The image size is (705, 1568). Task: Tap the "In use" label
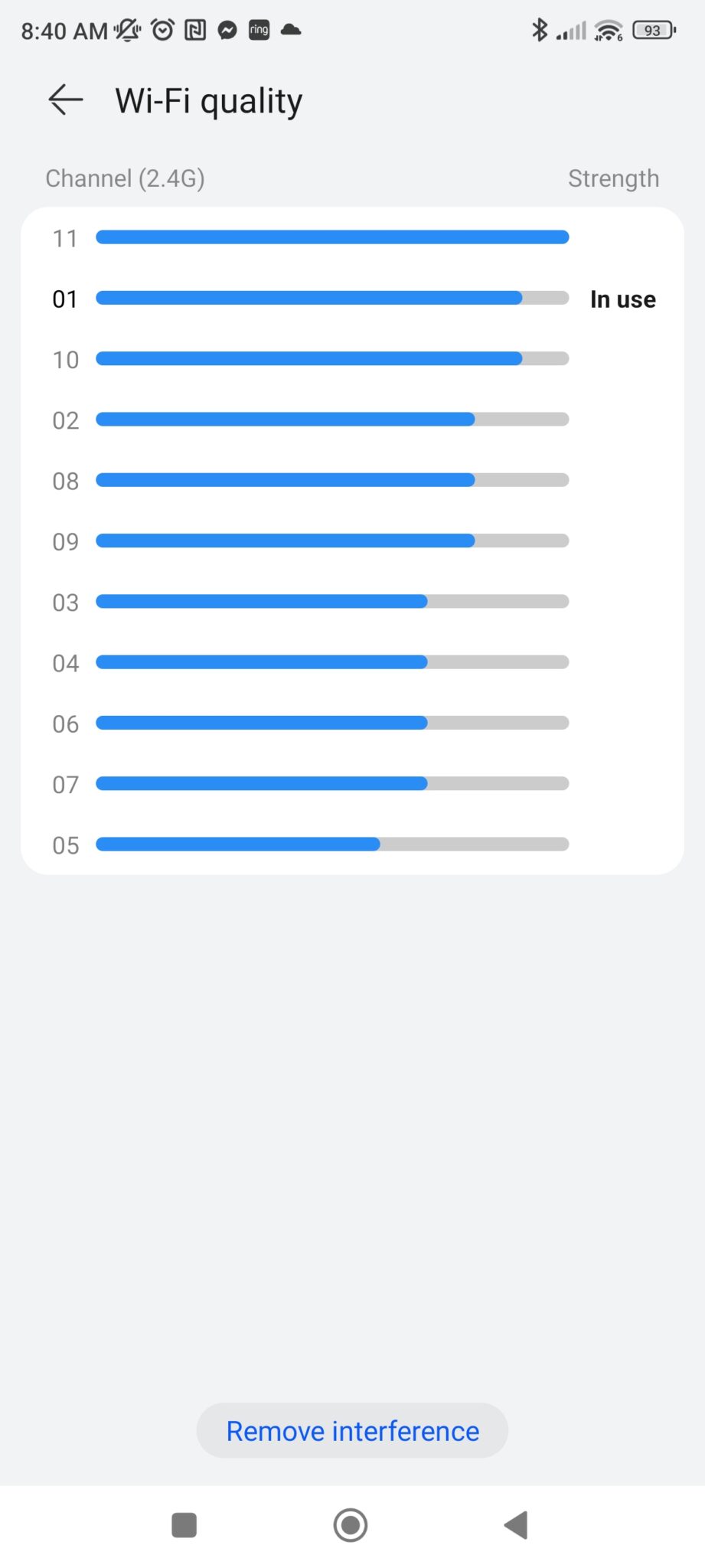point(622,299)
